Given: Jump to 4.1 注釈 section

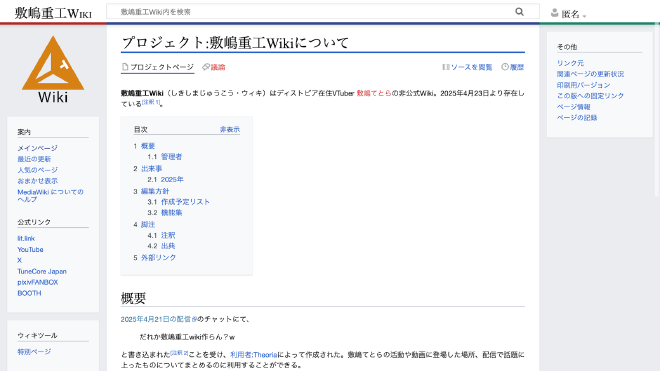Looking at the screenshot, I should [168, 235].
